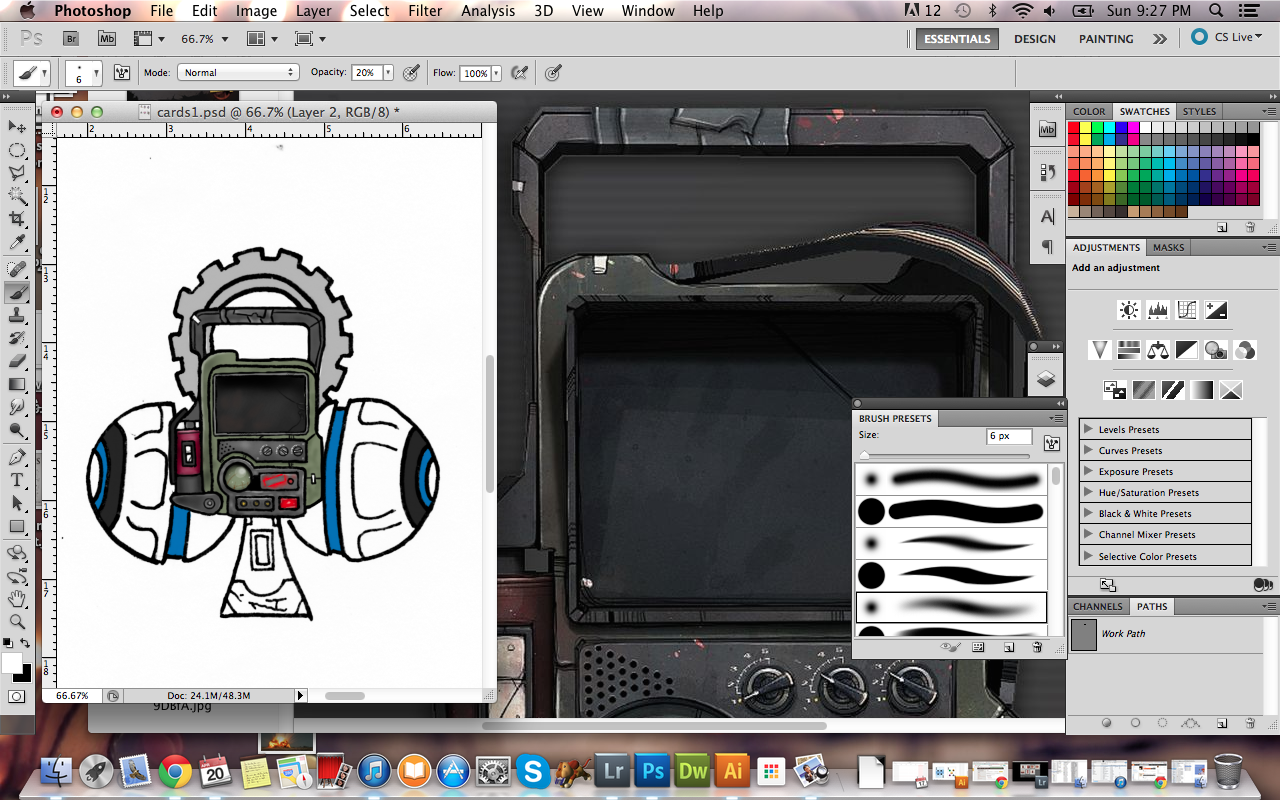Select the Clone Stamp tool
Viewport: 1280px width, 800px height.
18,315
